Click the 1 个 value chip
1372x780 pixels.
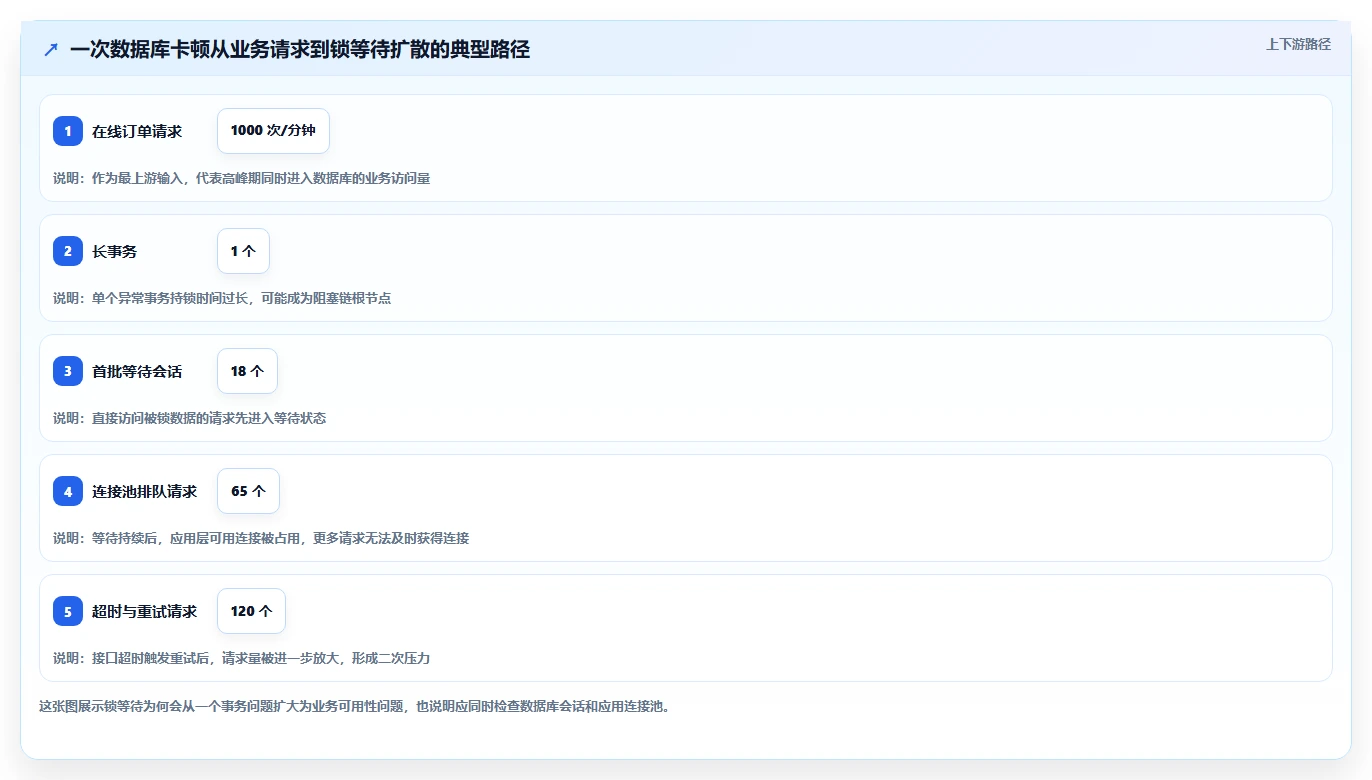[x=243, y=251]
